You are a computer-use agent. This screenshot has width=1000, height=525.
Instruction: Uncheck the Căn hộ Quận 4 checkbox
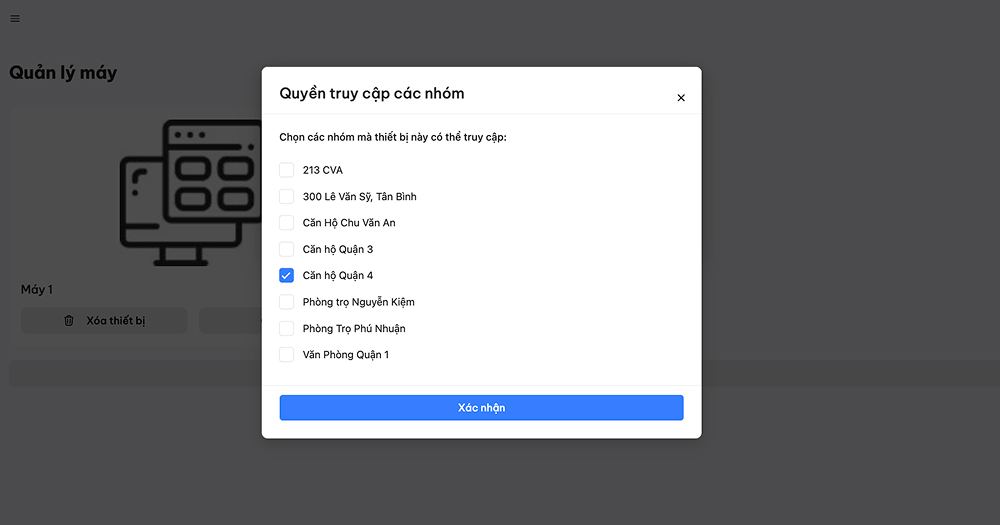coord(286,276)
